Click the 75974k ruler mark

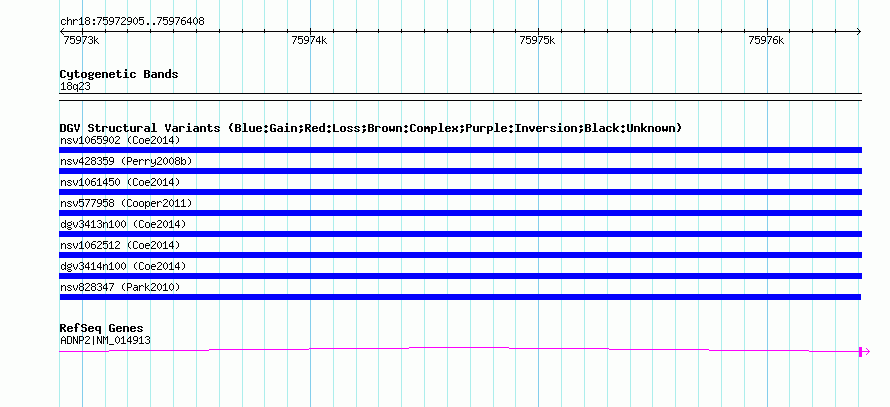[309, 40]
